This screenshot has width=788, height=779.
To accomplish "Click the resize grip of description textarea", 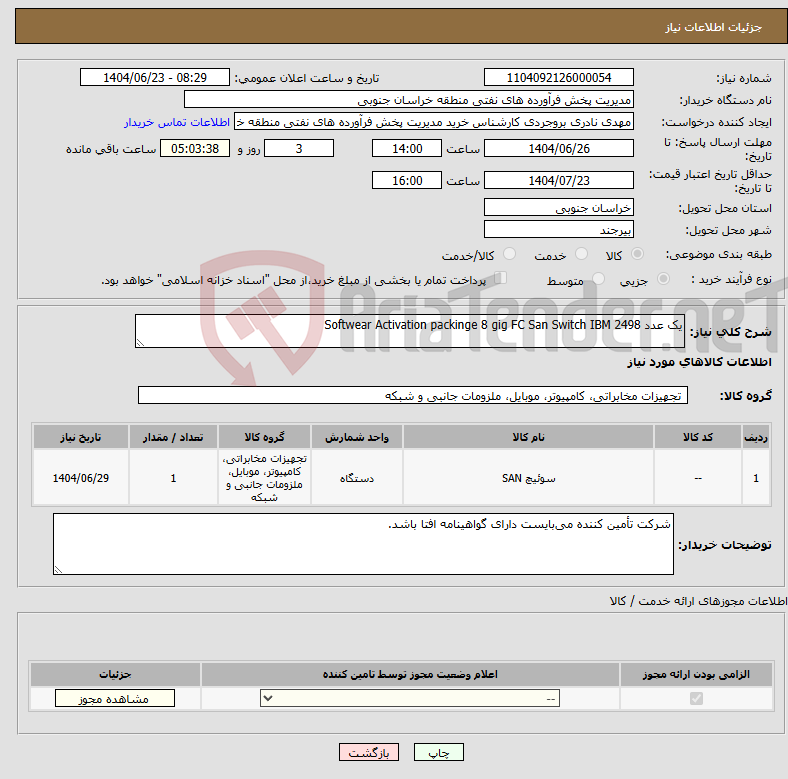I will tap(140, 343).
